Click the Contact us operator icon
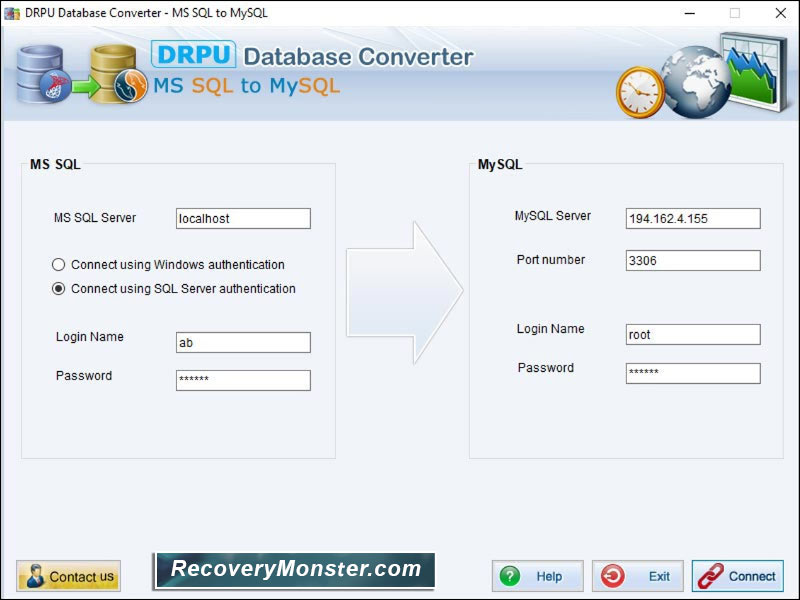Image resolution: width=800 pixels, height=600 pixels. coord(34,575)
